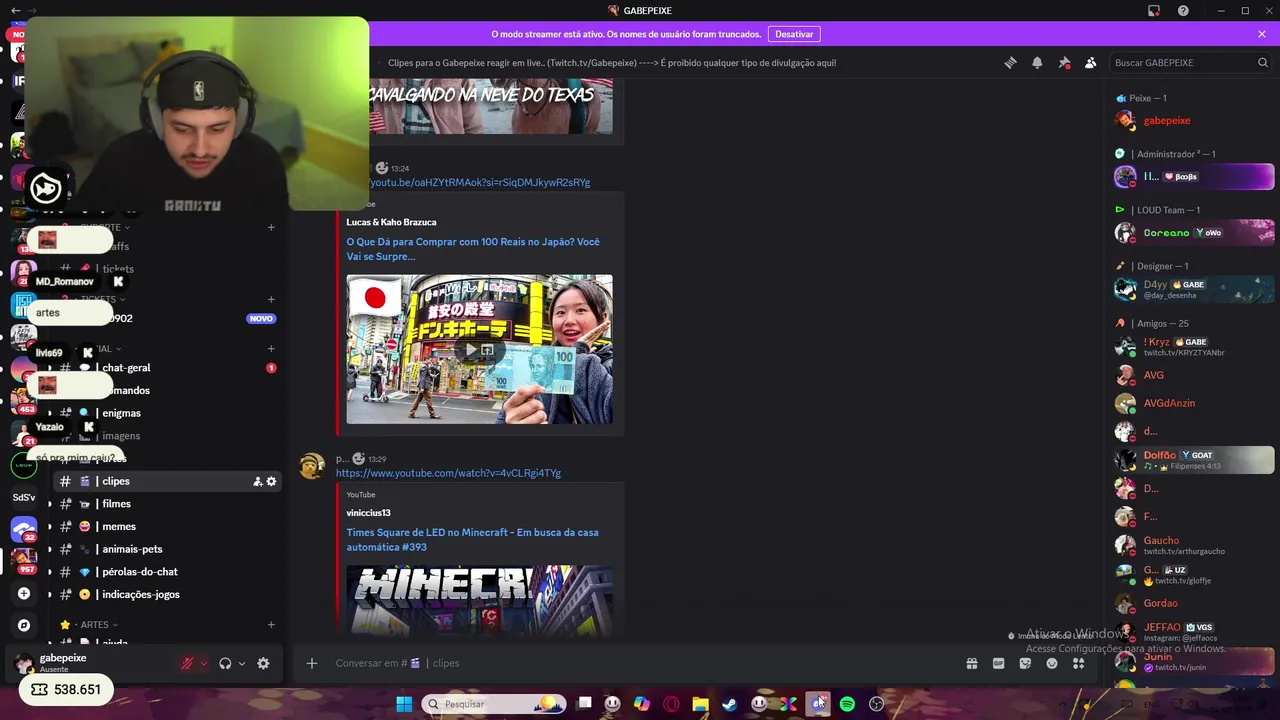
Task: Open the apps launcher icon in message bar
Action: (x=1078, y=663)
